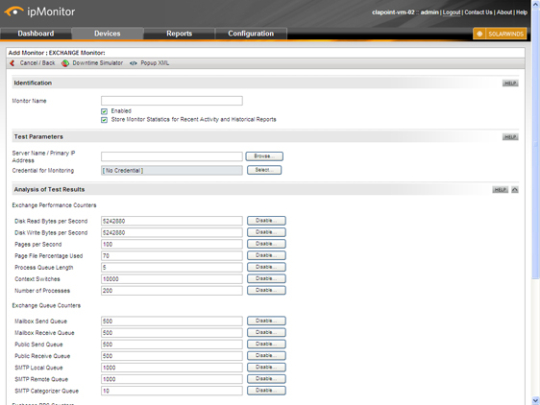The height and width of the screenshot is (405, 540).
Task: Open Help for Analysis of Test Results
Action: click(x=500, y=190)
